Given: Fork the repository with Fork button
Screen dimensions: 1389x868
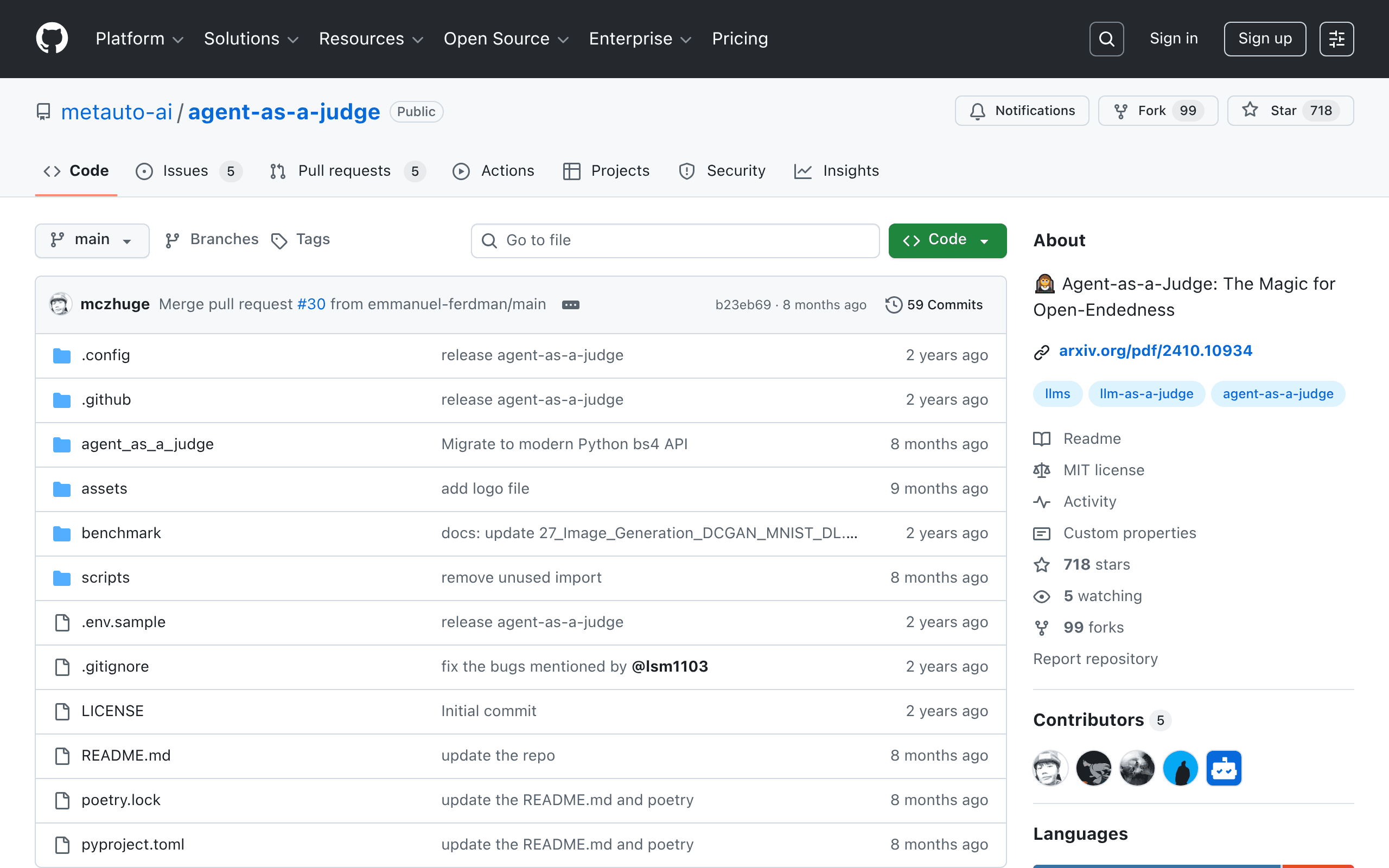Looking at the screenshot, I should tap(1158, 111).
